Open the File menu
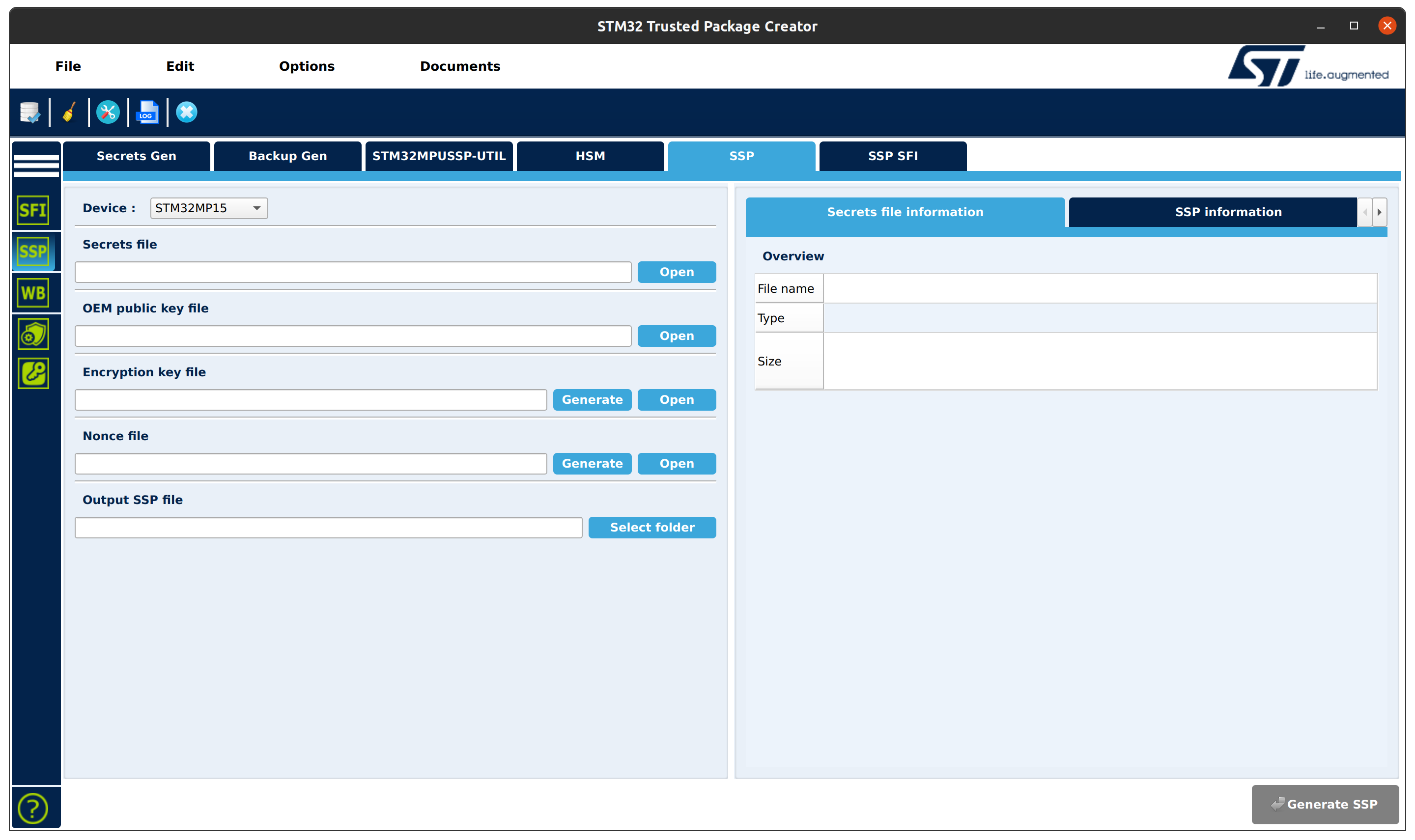 [x=68, y=66]
